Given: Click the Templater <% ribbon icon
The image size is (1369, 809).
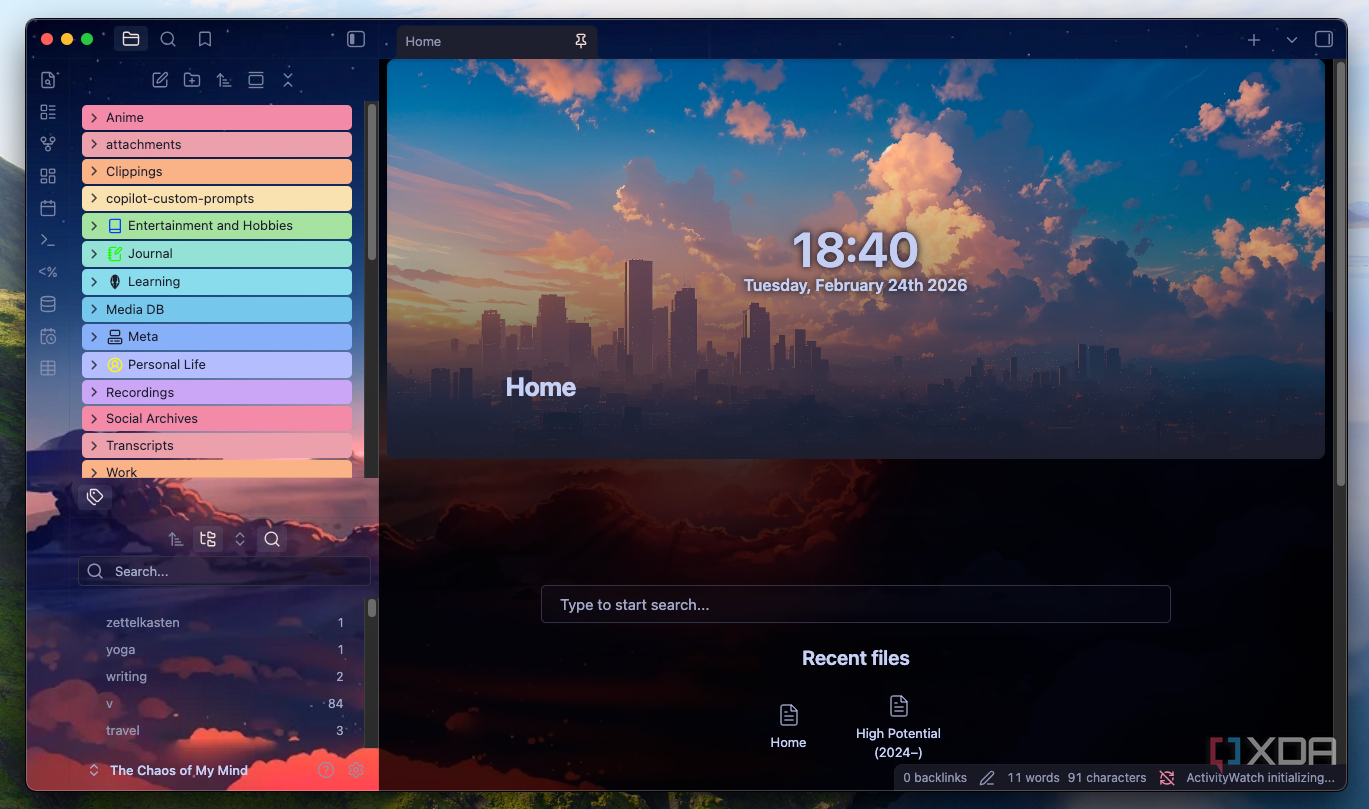Looking at the screenshot, I should 48,272.
